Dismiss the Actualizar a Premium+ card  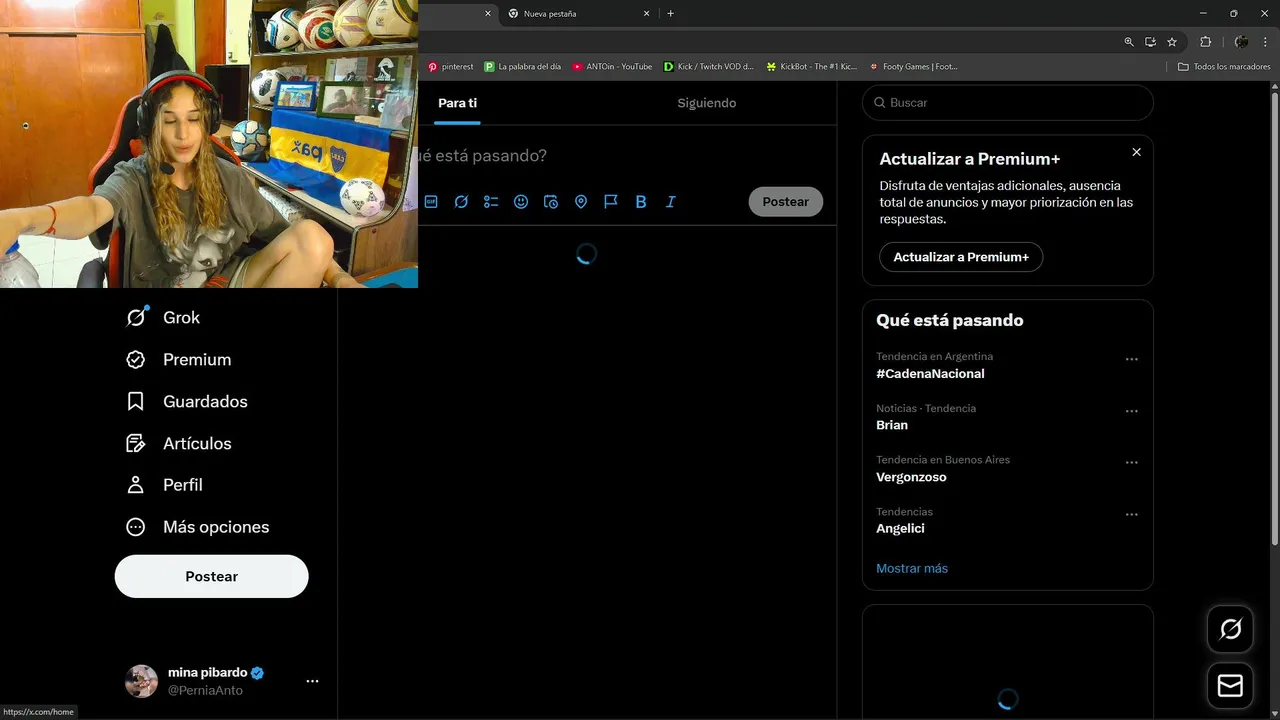[x=1136, y=152]
